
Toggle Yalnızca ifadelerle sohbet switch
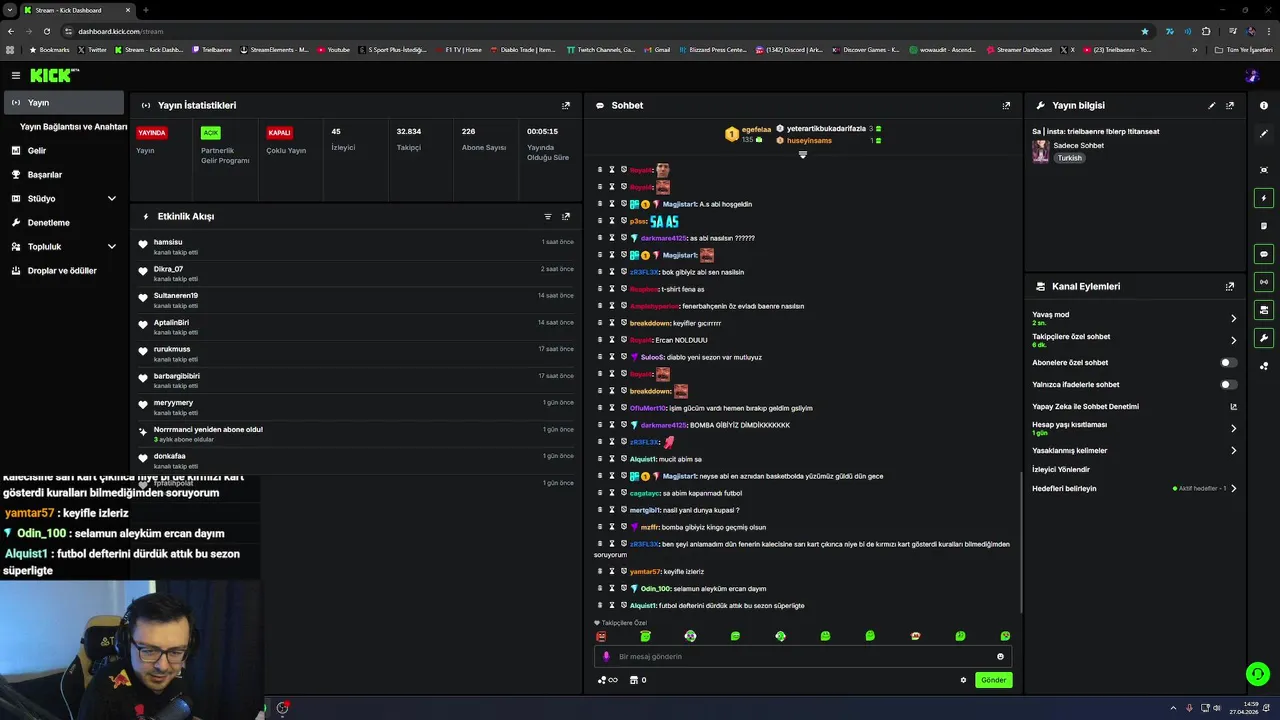click(x=1228, y=385)
